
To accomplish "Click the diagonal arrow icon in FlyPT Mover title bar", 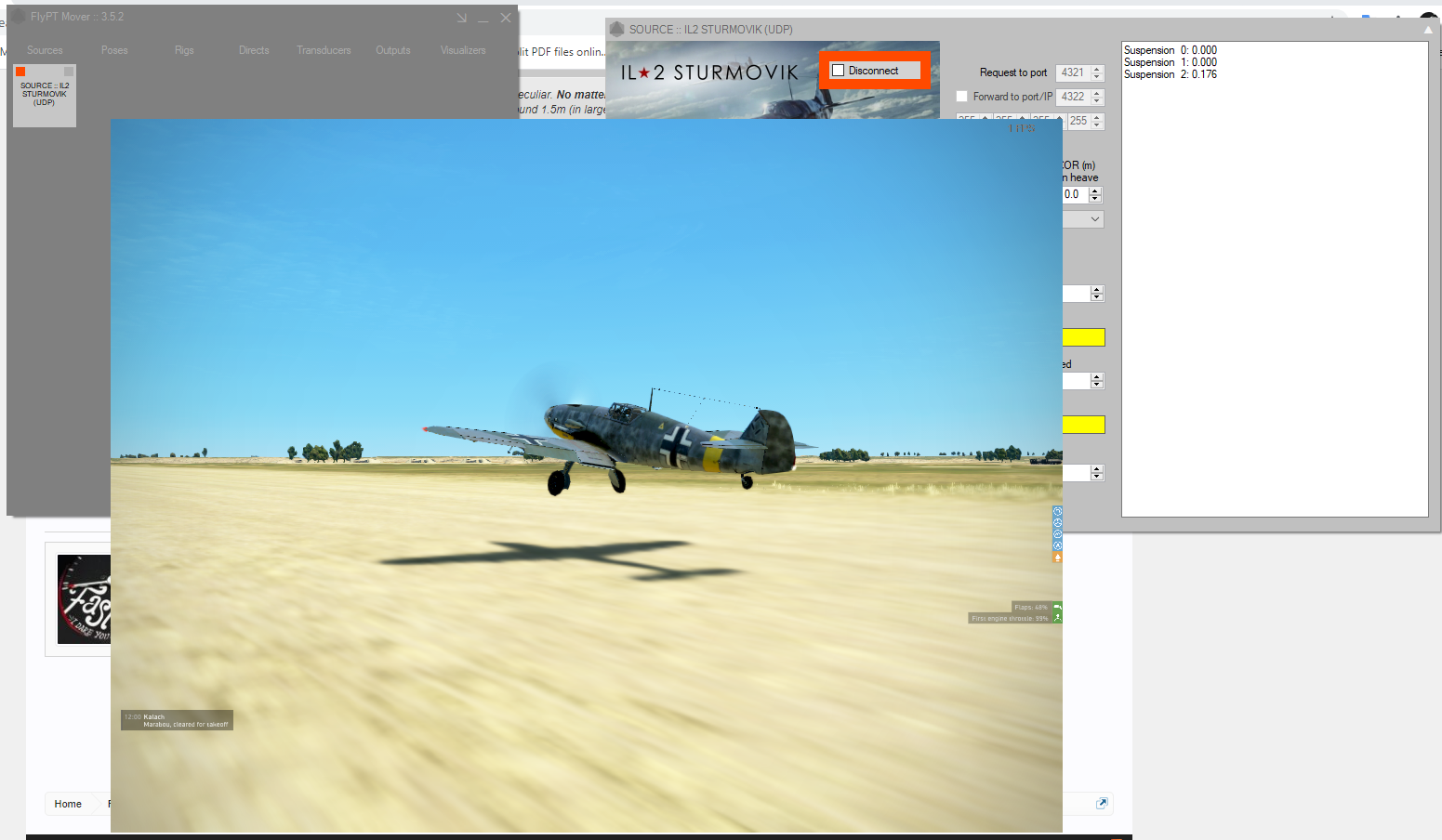I will click(x=462, y=18).
